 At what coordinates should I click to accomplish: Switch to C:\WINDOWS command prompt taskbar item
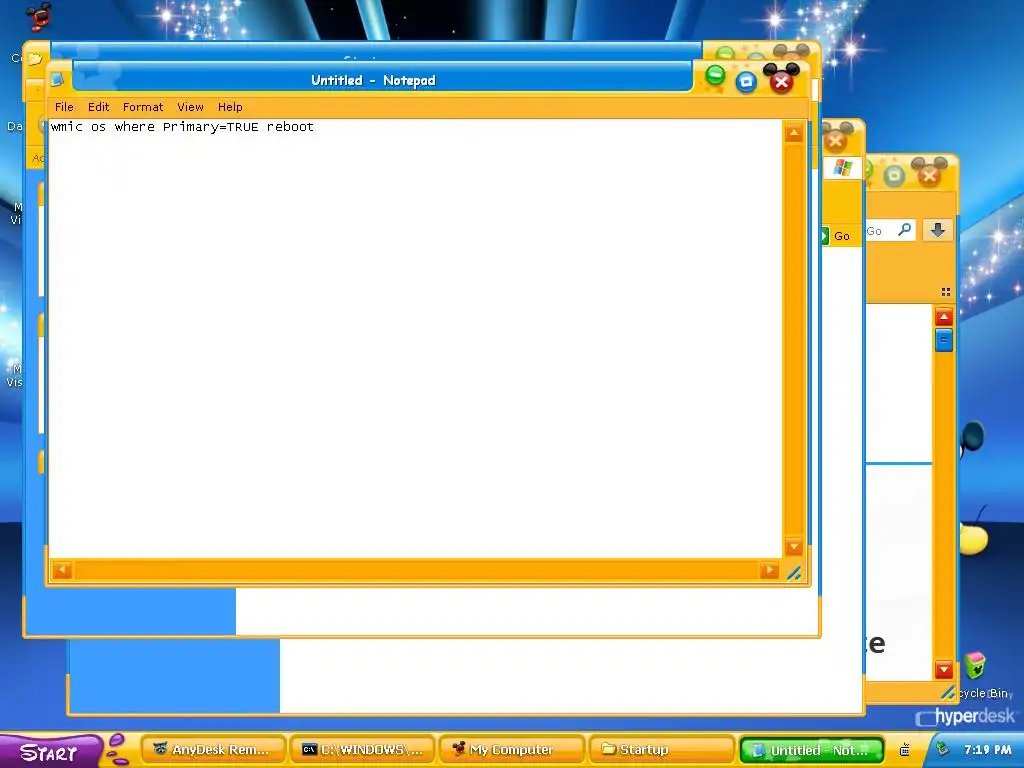coord(363,750)
